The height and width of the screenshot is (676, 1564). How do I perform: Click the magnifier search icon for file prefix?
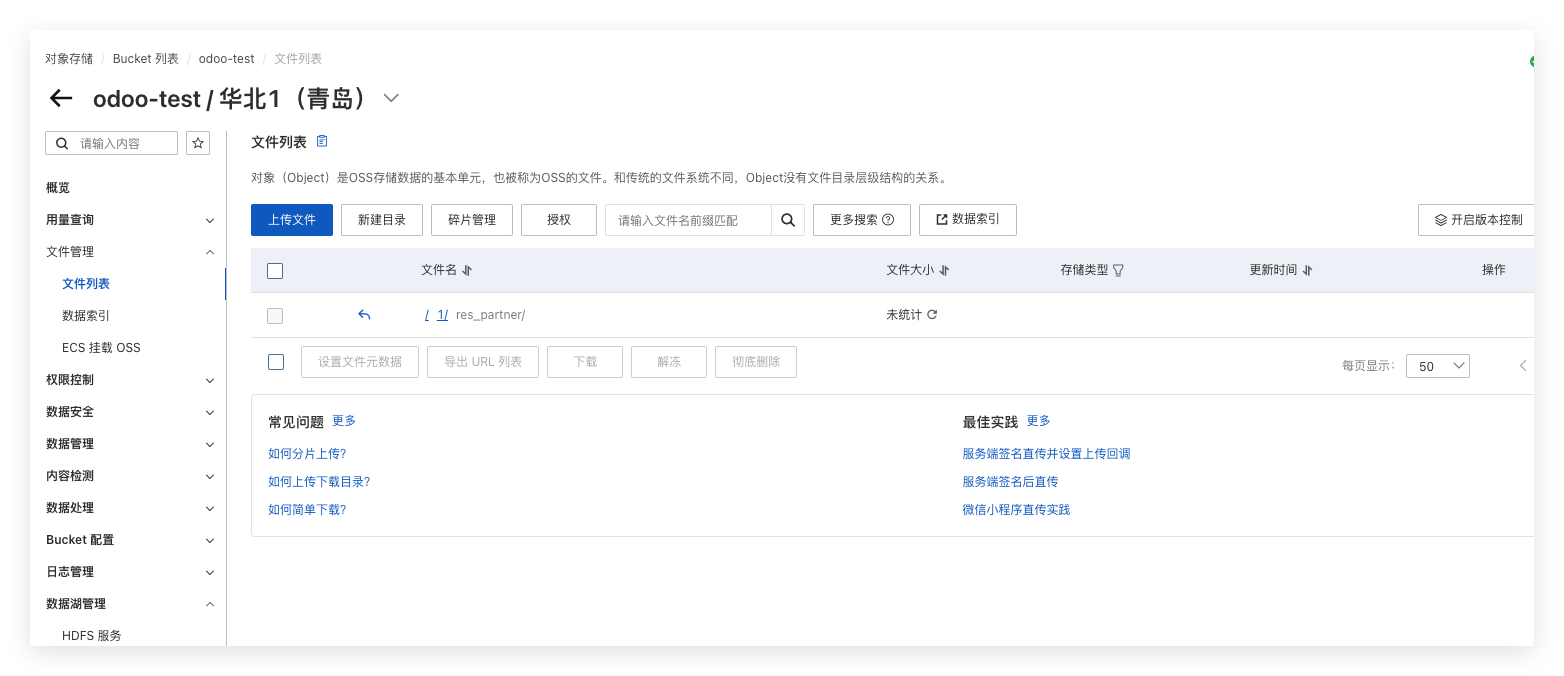pos(788,220)
